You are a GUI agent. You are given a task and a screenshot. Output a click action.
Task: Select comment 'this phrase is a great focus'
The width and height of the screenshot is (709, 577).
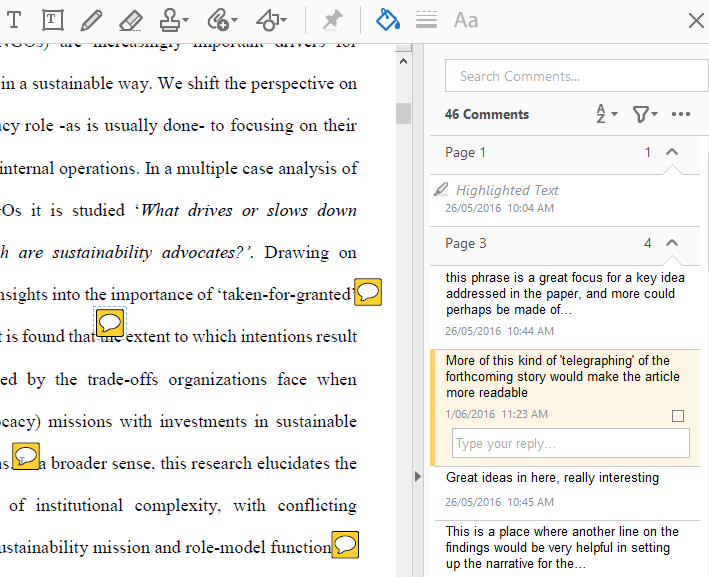[565, 306]
